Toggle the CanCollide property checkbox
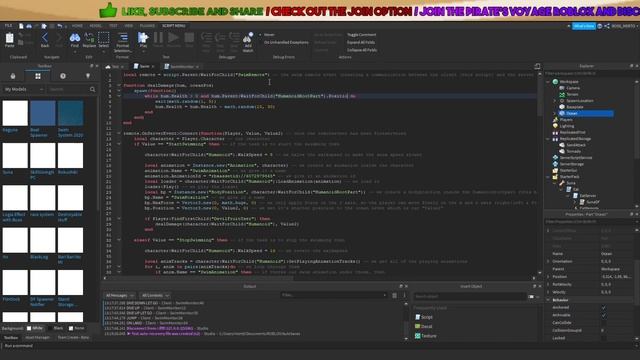This screenshot has height=360, width=640. 603,323
